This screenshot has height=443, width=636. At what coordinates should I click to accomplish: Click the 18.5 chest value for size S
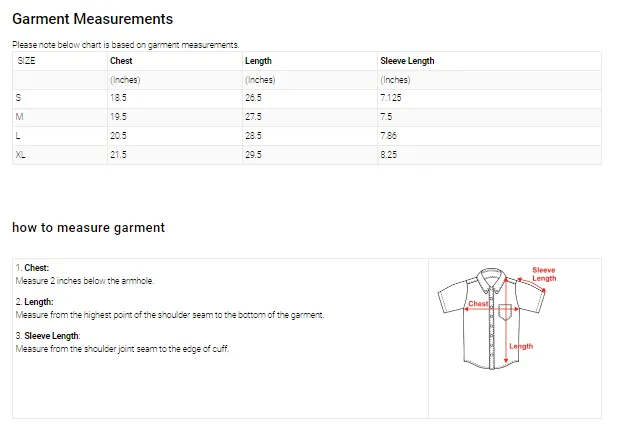point(118,98)
